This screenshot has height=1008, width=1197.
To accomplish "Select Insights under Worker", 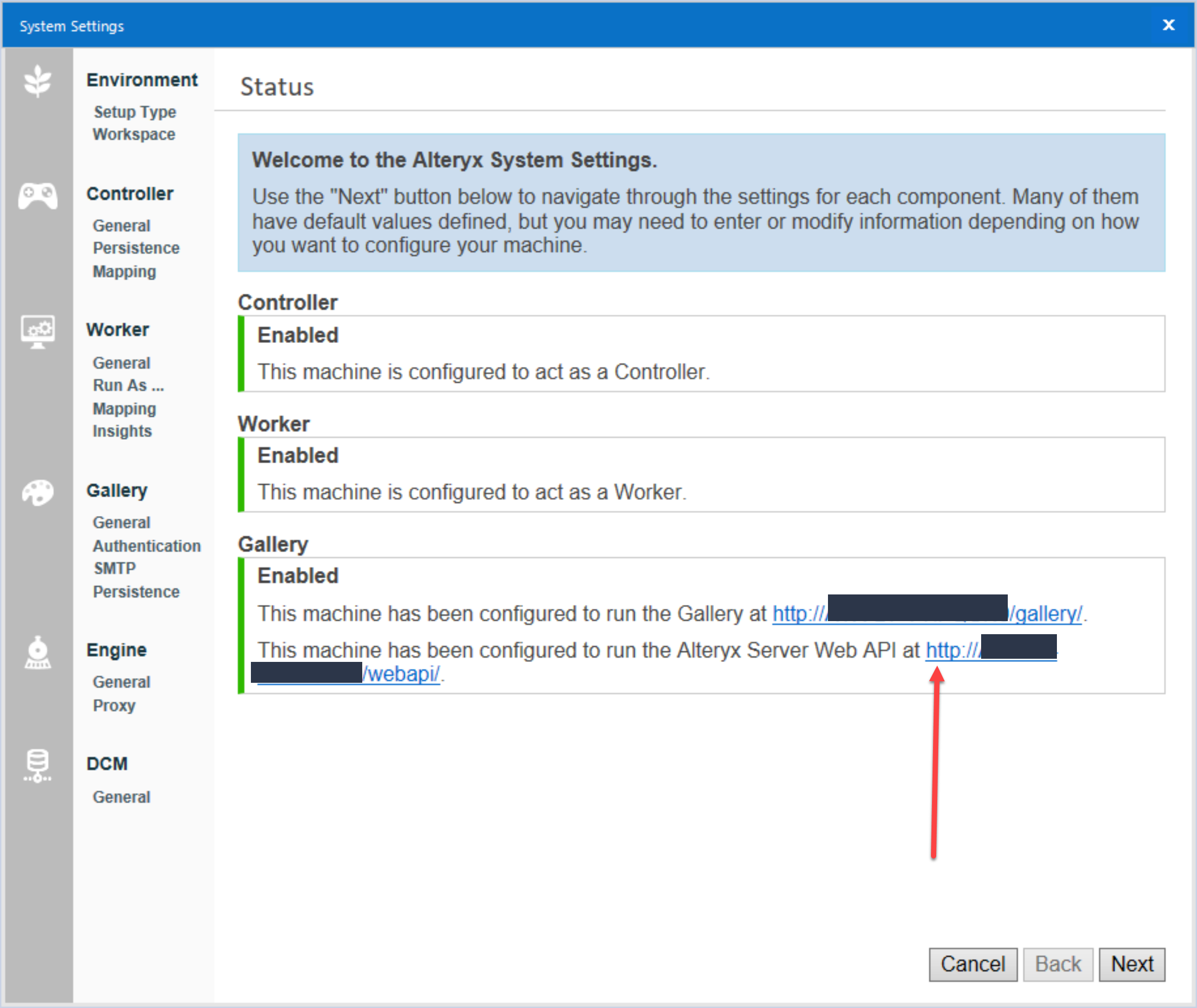I will pos(122,431).
